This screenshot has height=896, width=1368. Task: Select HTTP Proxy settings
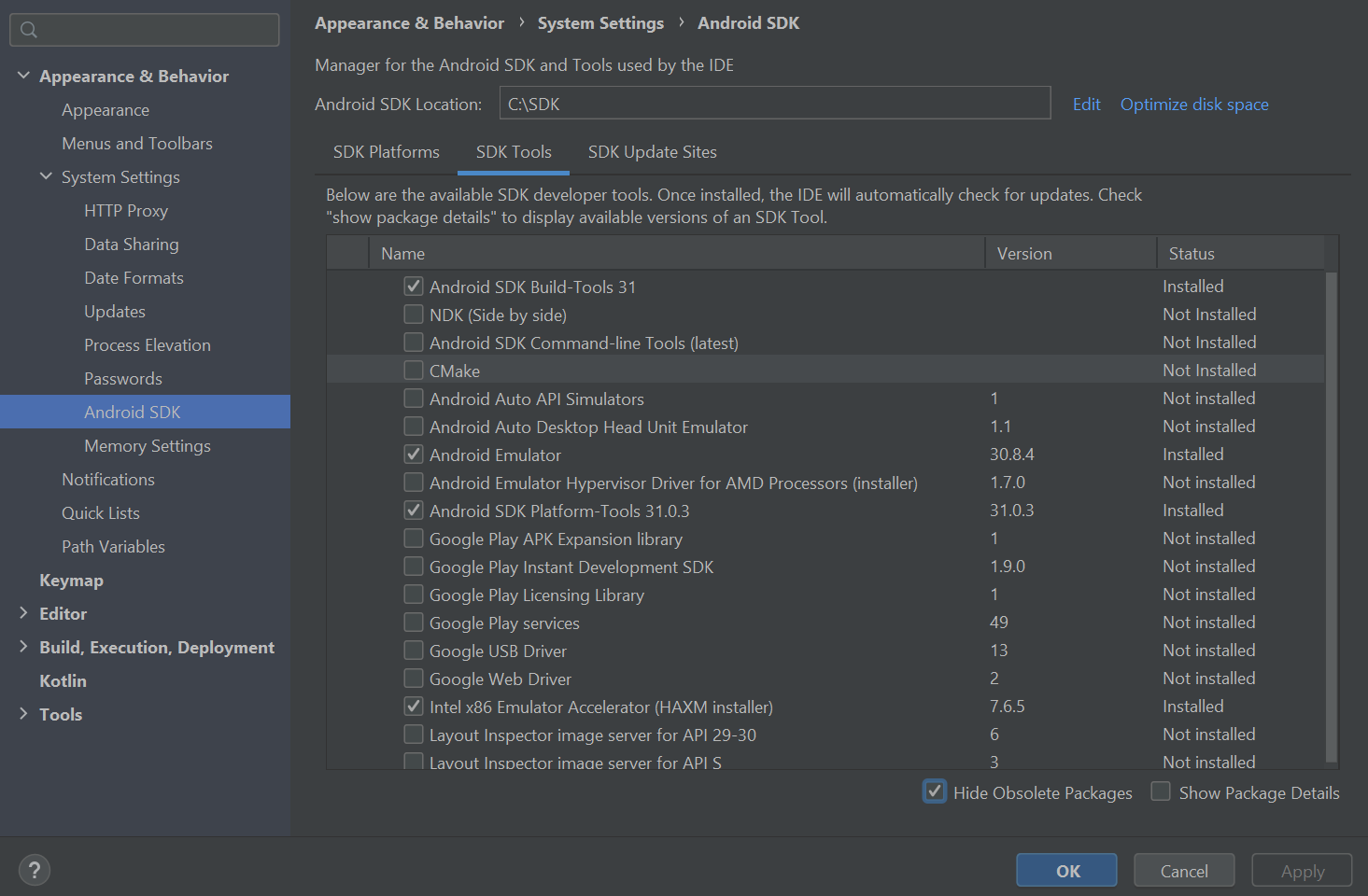[x=126, y=211]
